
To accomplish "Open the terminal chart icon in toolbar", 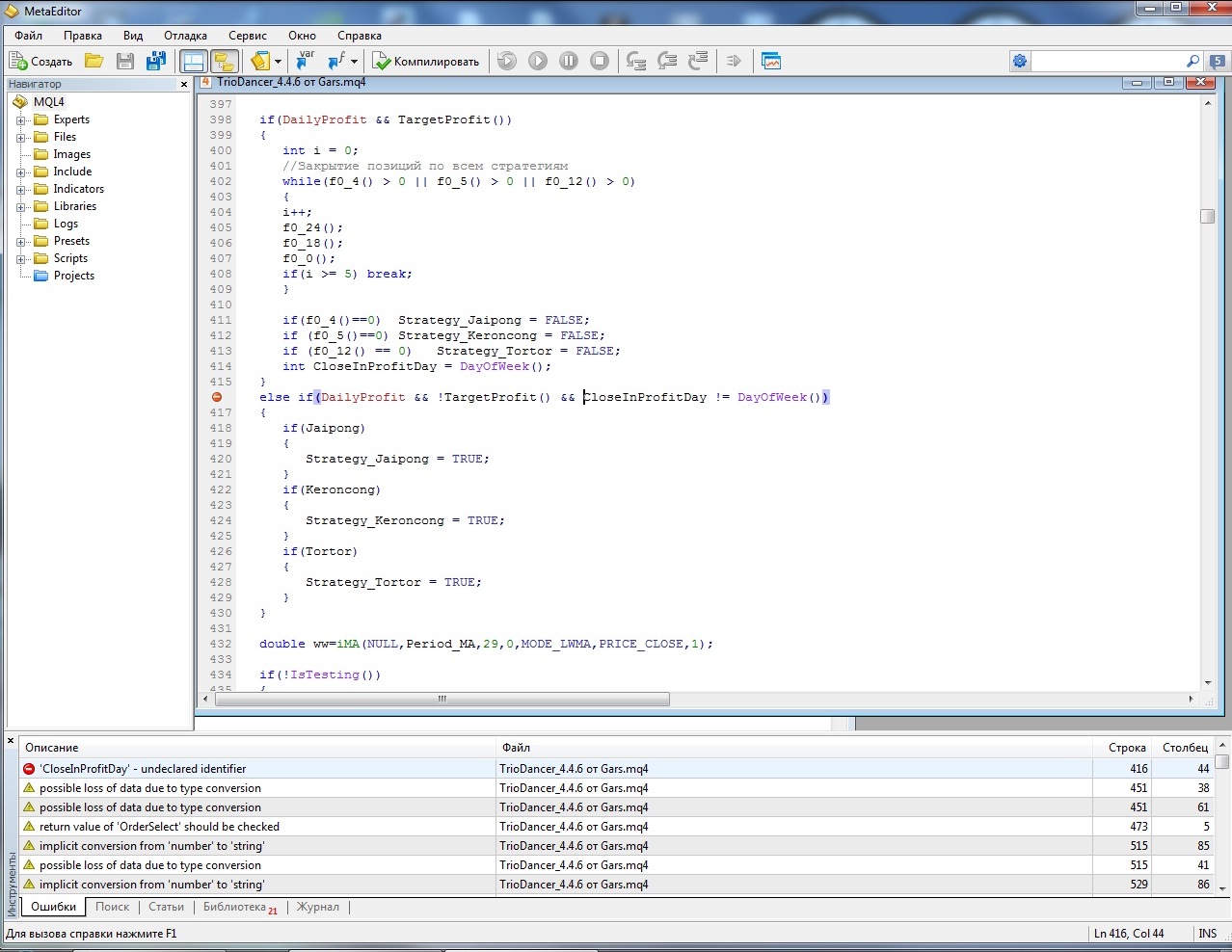I will tap(771, 61).
